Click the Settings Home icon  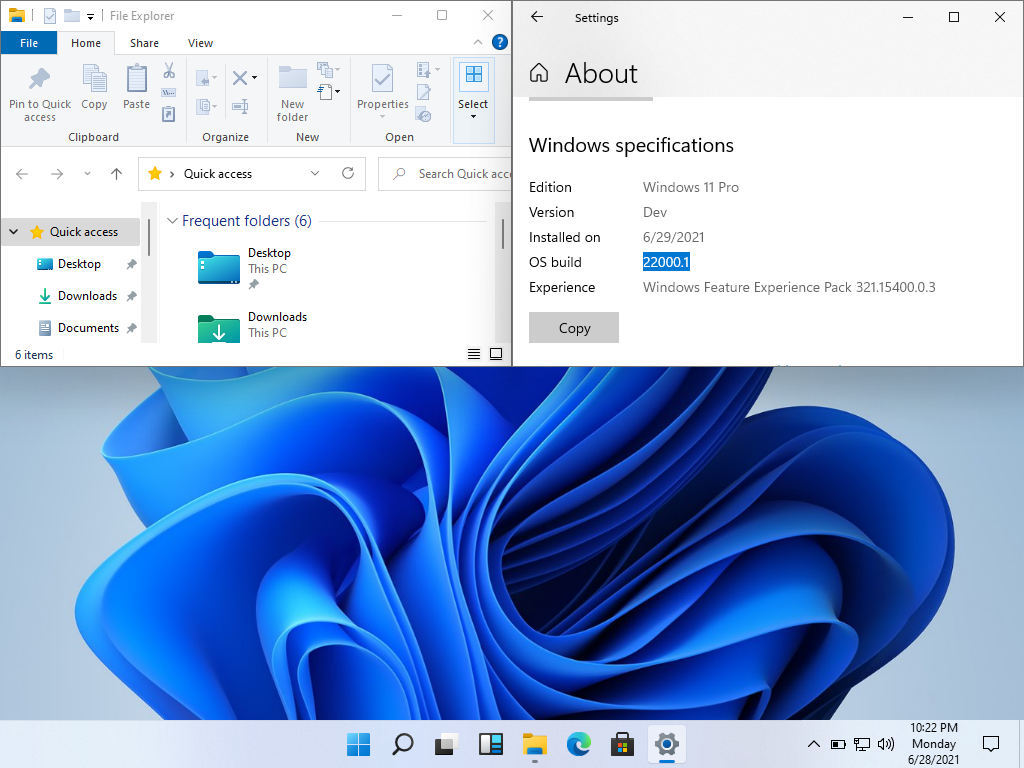[x=539, y=72]
